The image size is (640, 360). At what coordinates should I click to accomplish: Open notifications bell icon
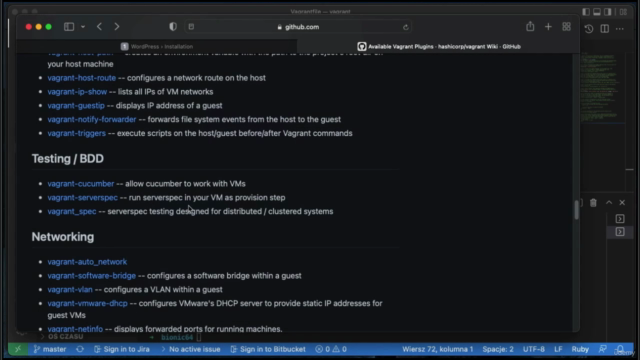pyautogui.click(x=620, y=349)
